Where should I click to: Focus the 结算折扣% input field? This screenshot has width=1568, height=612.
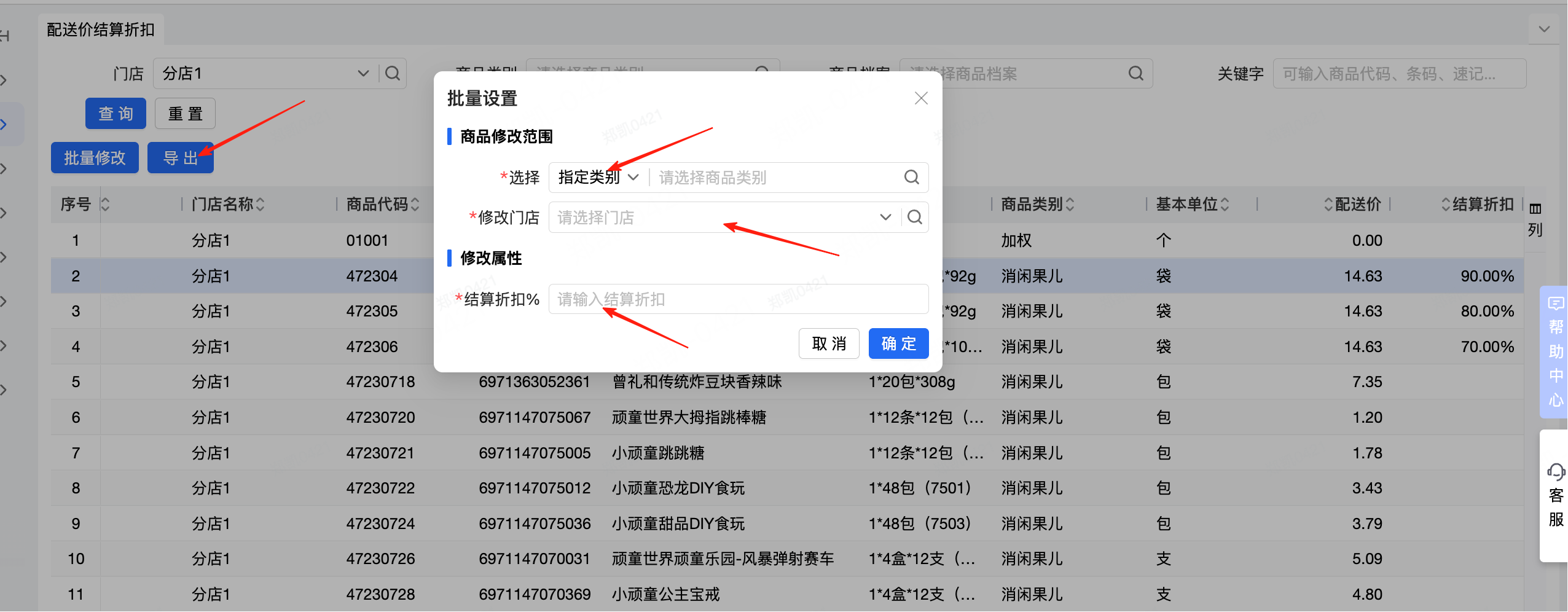[x=738, y=299]
